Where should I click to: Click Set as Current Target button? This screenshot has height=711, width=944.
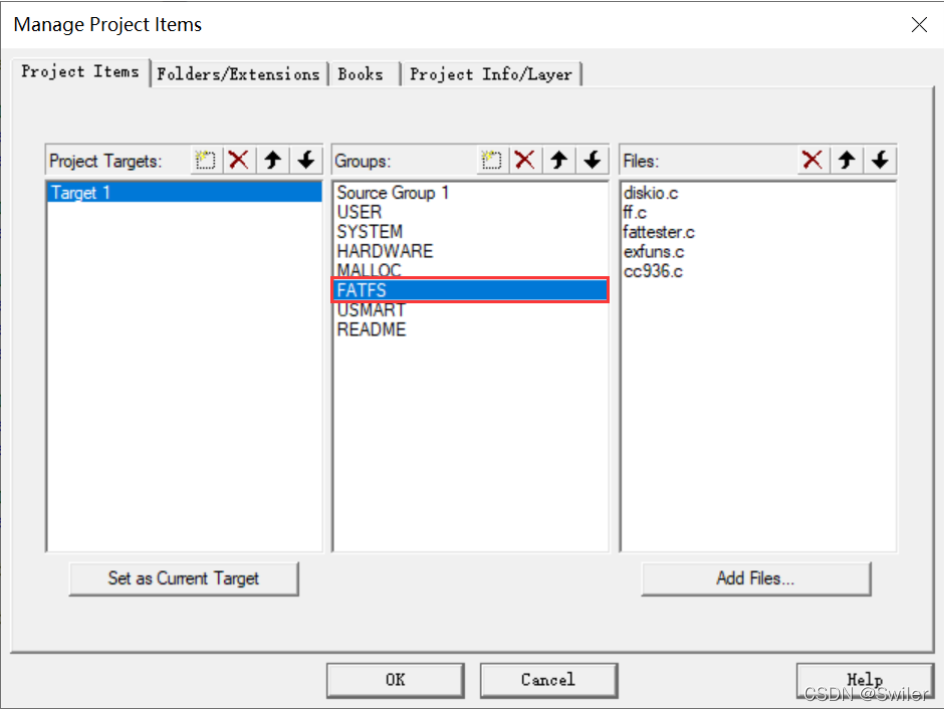click(x=184, y=579)
